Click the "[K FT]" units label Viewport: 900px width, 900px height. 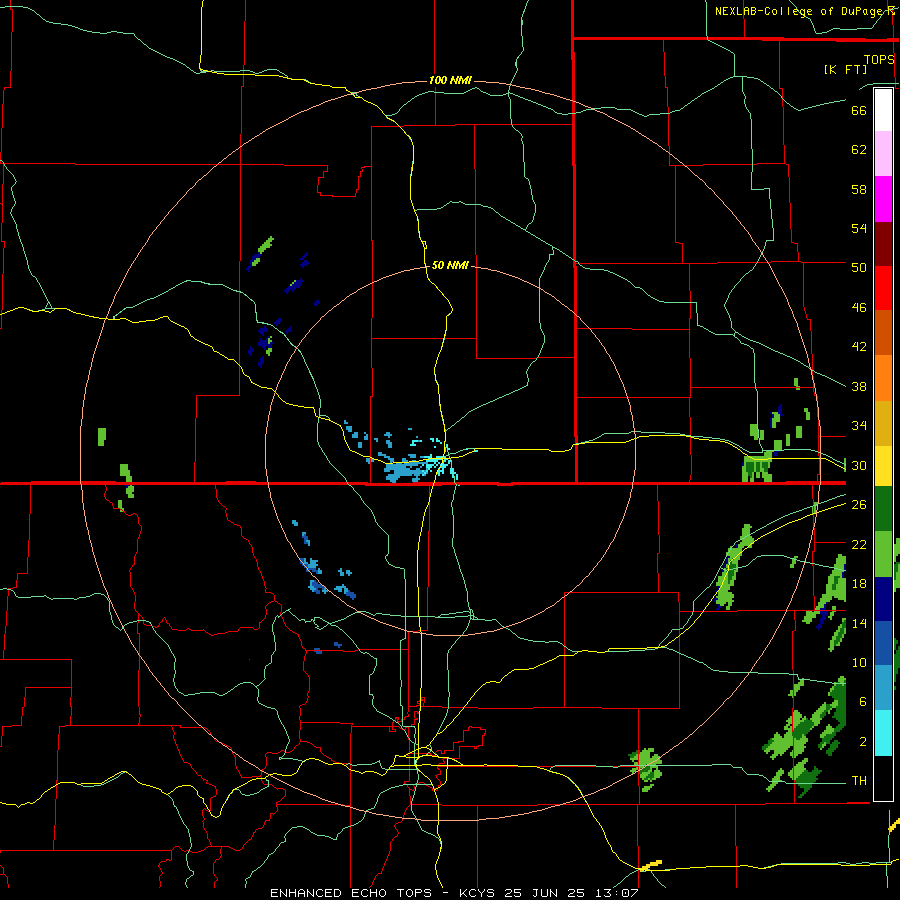[845, 69]
